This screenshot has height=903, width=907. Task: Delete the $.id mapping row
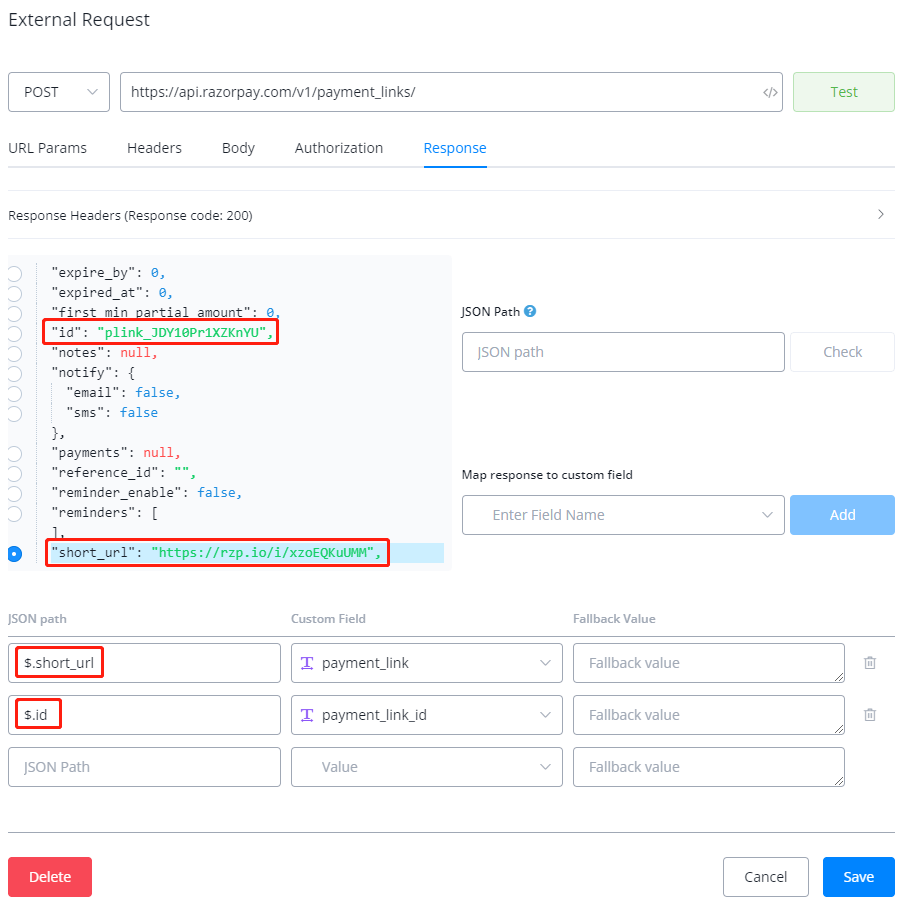[870, 715]
